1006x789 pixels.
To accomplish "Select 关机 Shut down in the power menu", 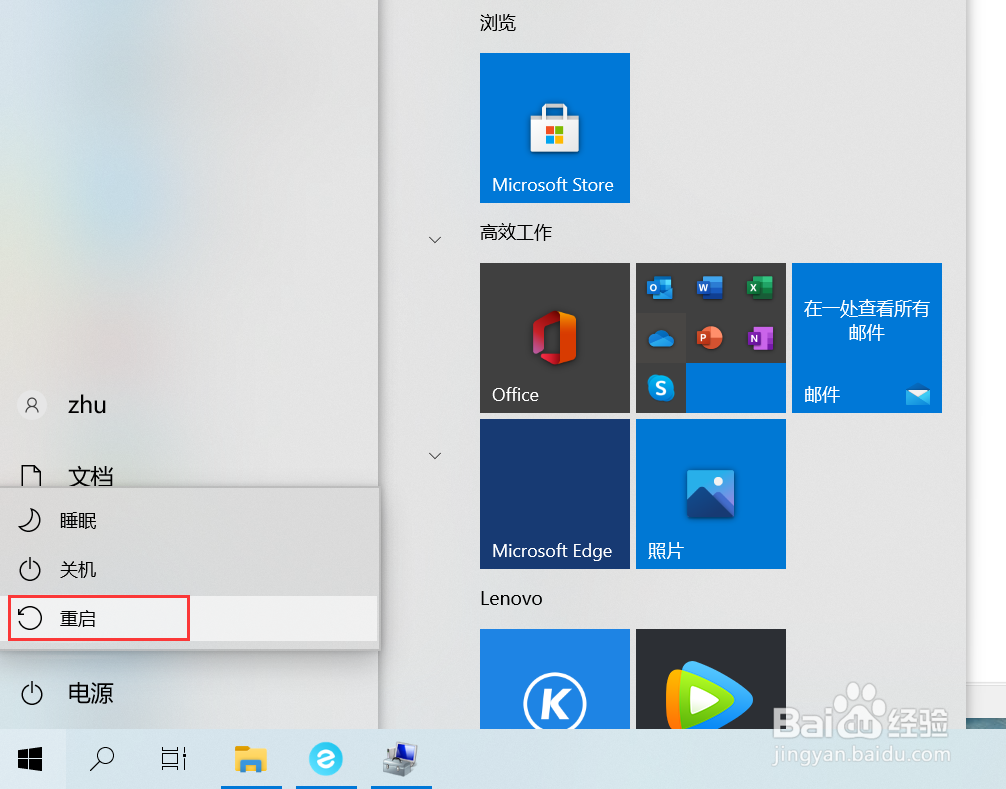I will pyautogui.click(x=189, y=570).
